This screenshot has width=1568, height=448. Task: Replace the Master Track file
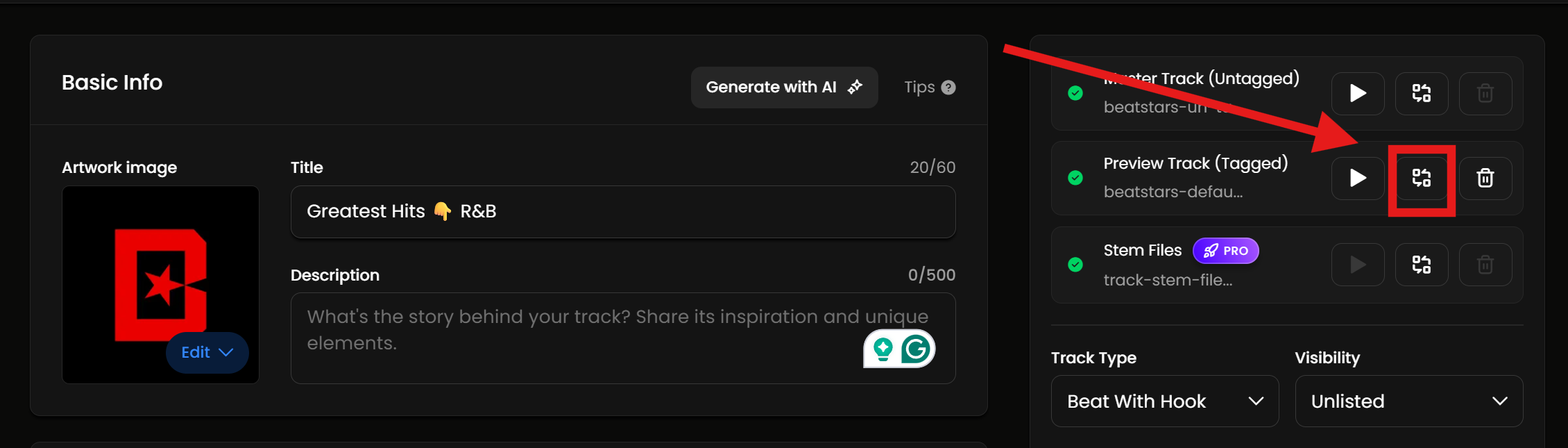tap(1422, 93)
